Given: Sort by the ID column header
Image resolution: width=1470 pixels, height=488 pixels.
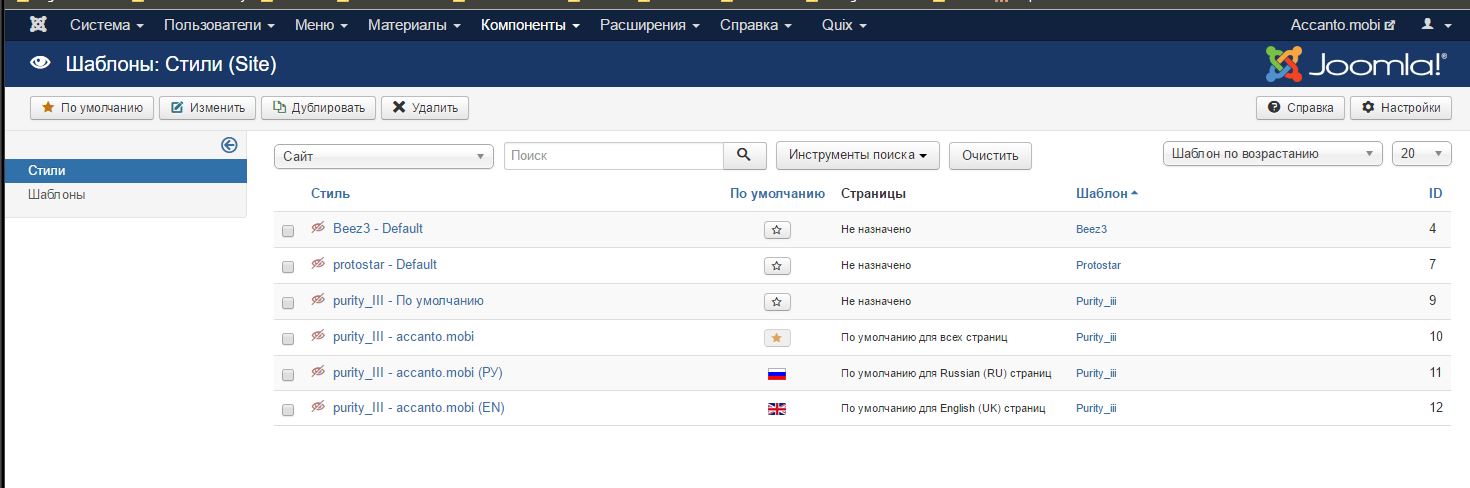Looking at the screenshot, I should pos(1435,194).
